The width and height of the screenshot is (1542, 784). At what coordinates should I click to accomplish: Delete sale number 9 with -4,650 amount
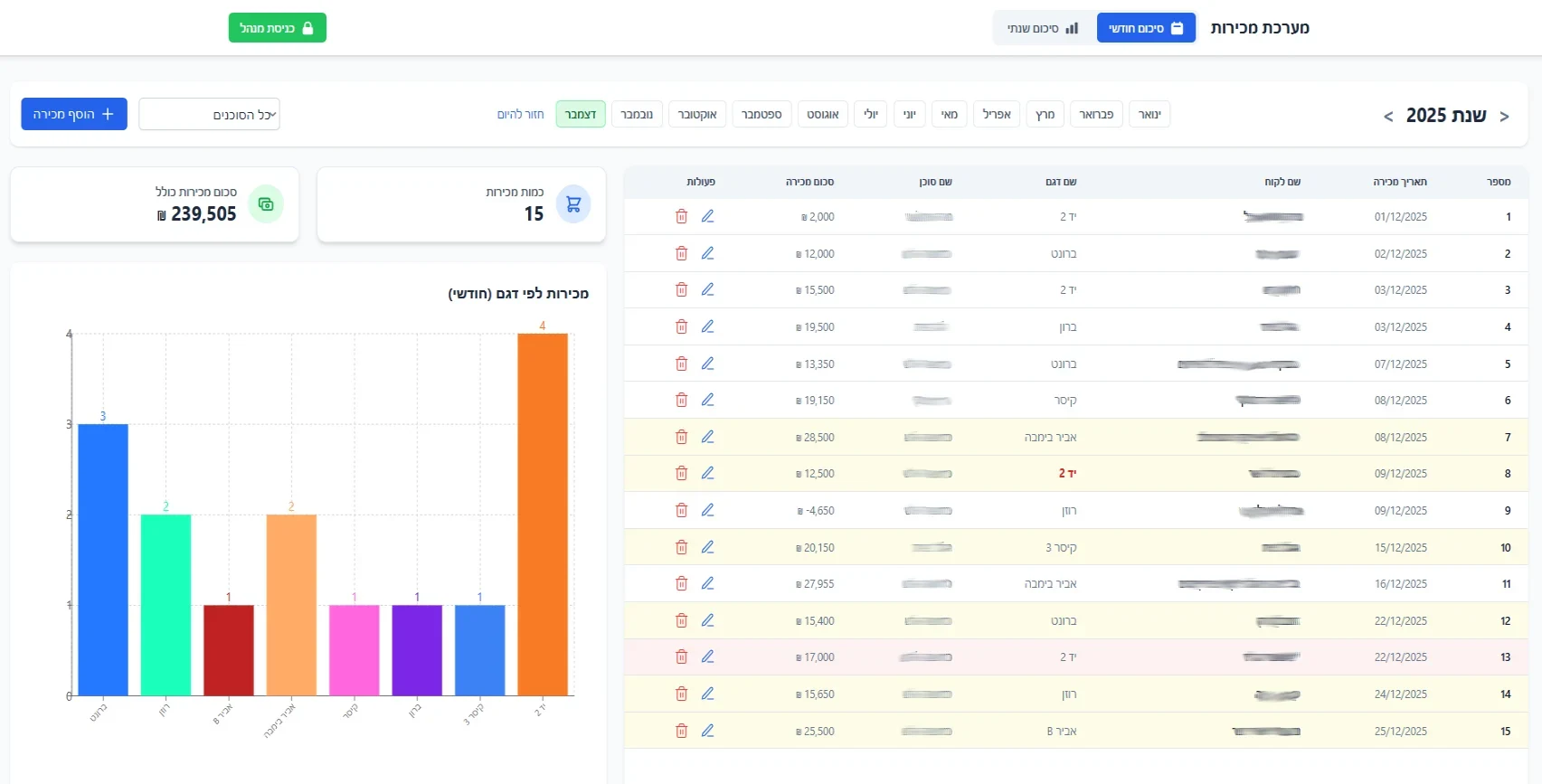tap(681, 510)
